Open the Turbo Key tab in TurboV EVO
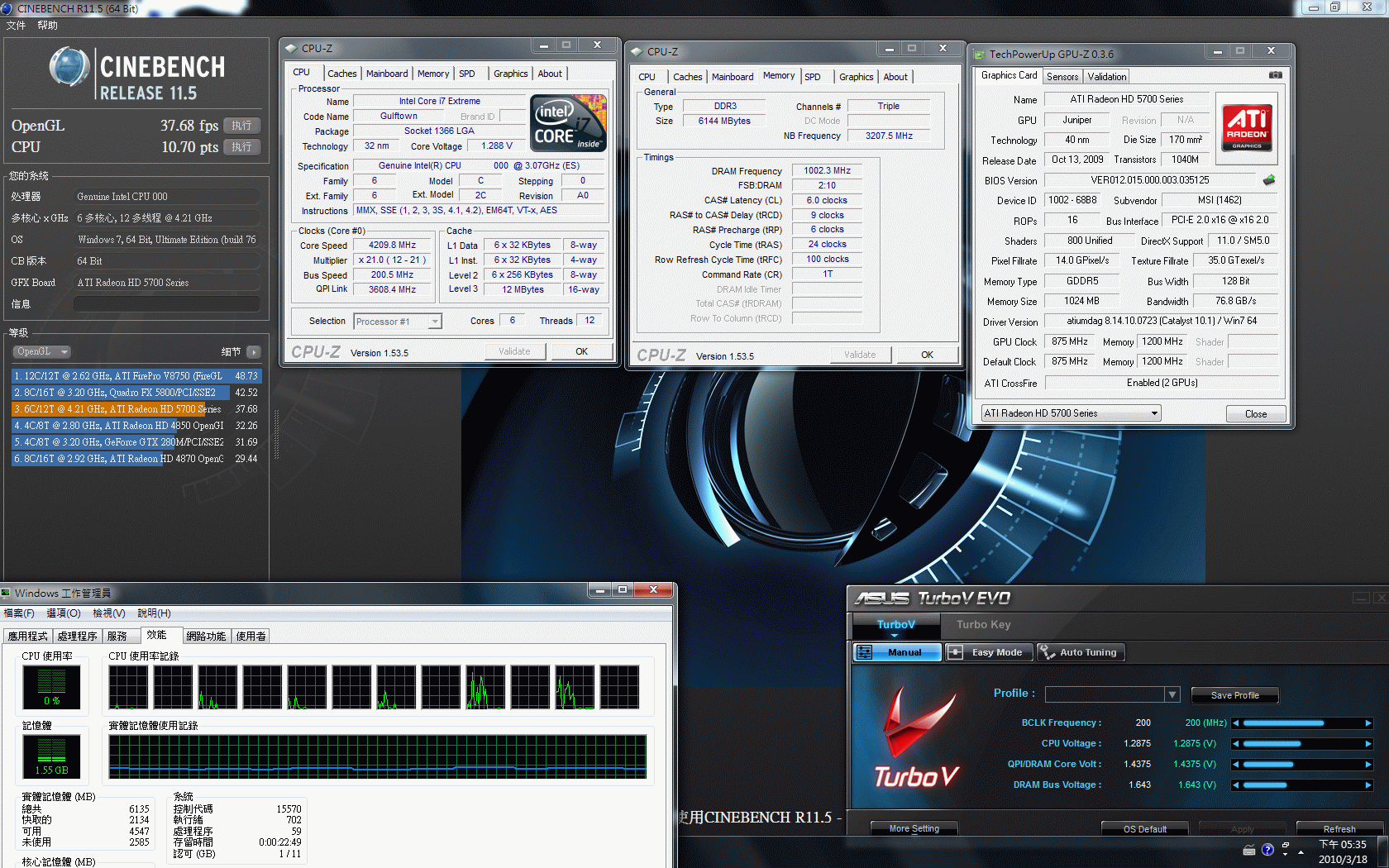1389x868 pixels. (984, 625)
